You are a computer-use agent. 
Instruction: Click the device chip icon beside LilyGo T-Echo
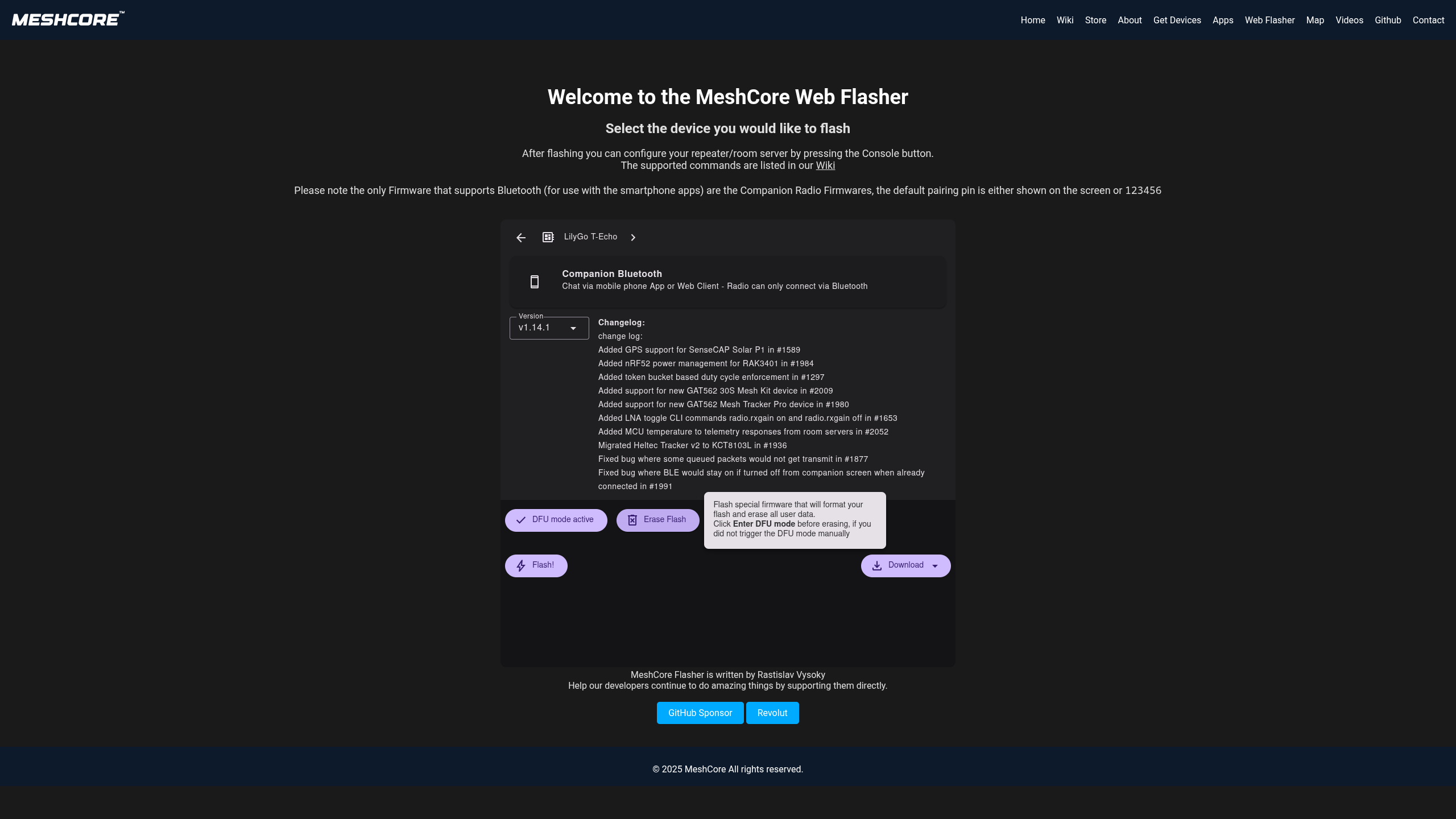pyautogui.click(x=548, y=237)
